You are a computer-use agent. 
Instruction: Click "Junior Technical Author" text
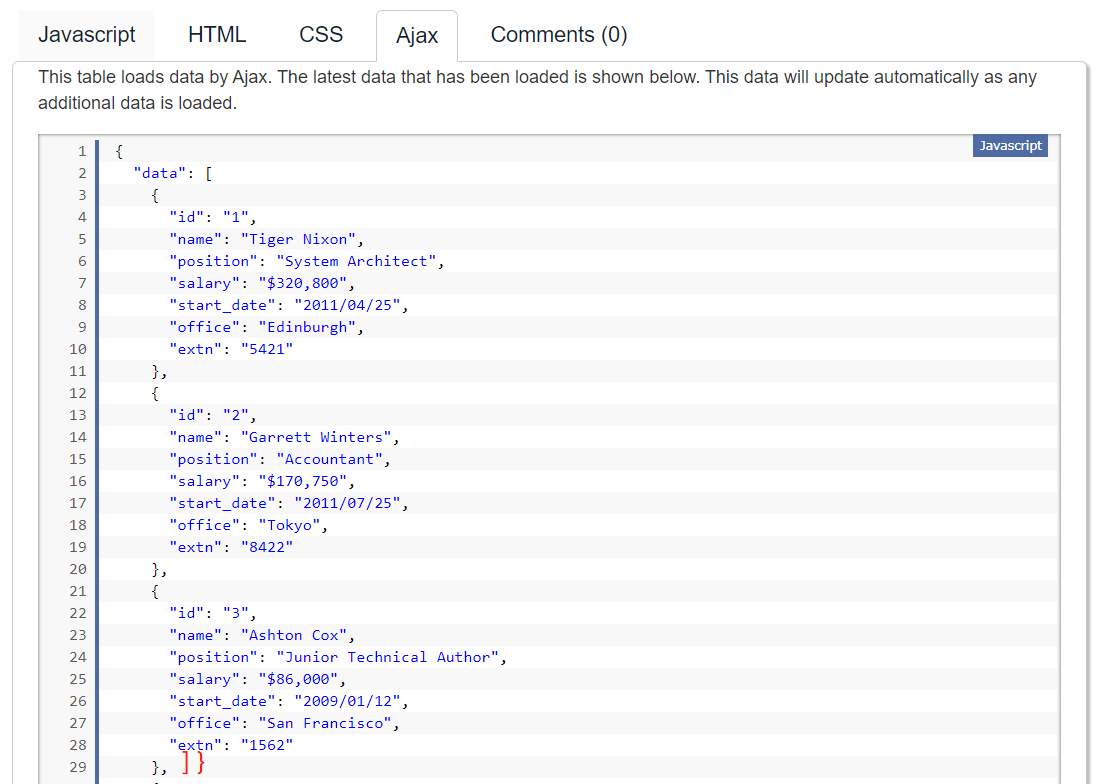coord(390,657)
